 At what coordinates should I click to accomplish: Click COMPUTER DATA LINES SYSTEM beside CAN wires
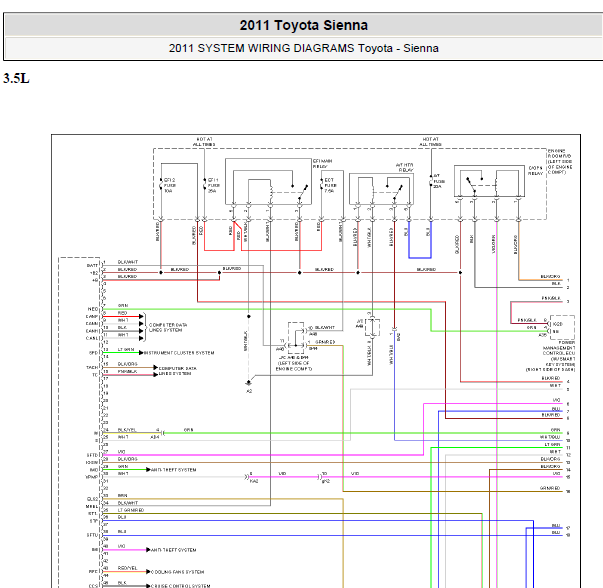pyautogui.click(x=168, y=327)
